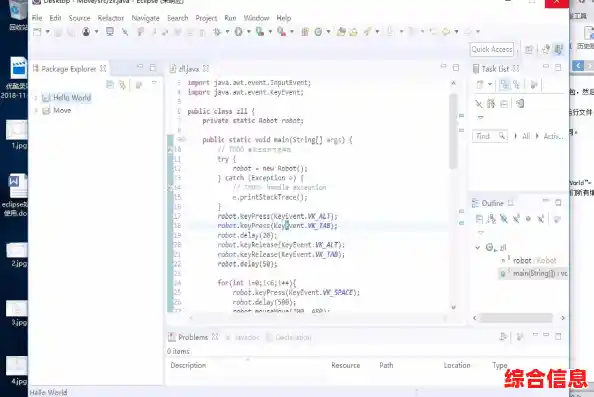
Task: Select the Hello World project
Action: point(67,98)
